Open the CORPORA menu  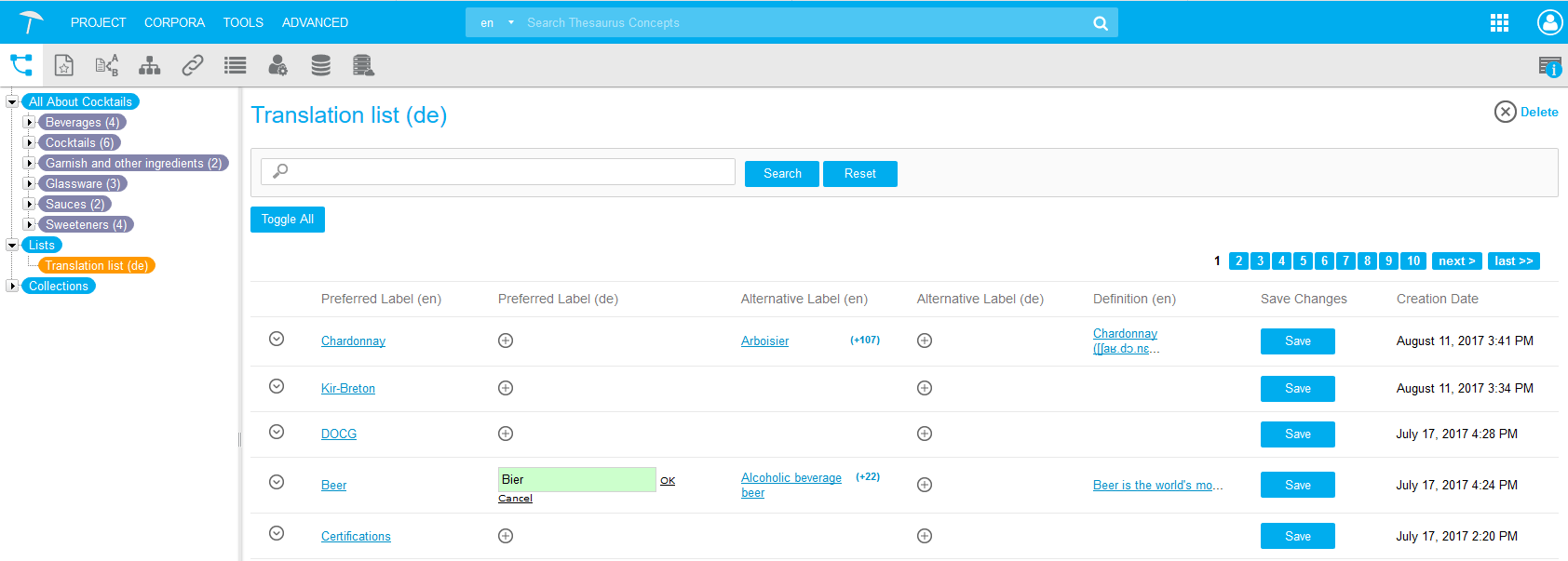click(x=174, y=22)
